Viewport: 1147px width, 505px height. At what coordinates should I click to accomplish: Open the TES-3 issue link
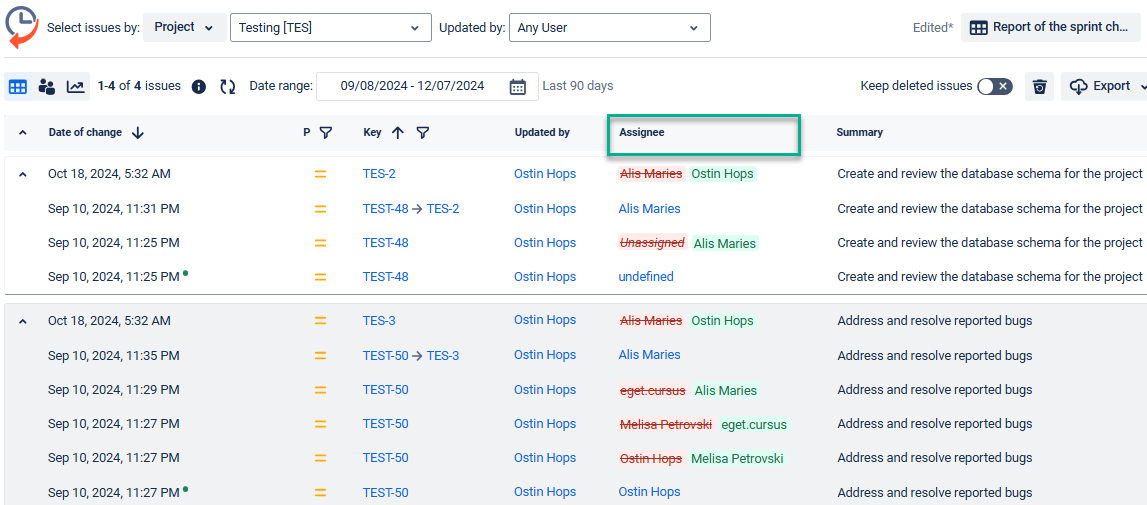[379, 321]
